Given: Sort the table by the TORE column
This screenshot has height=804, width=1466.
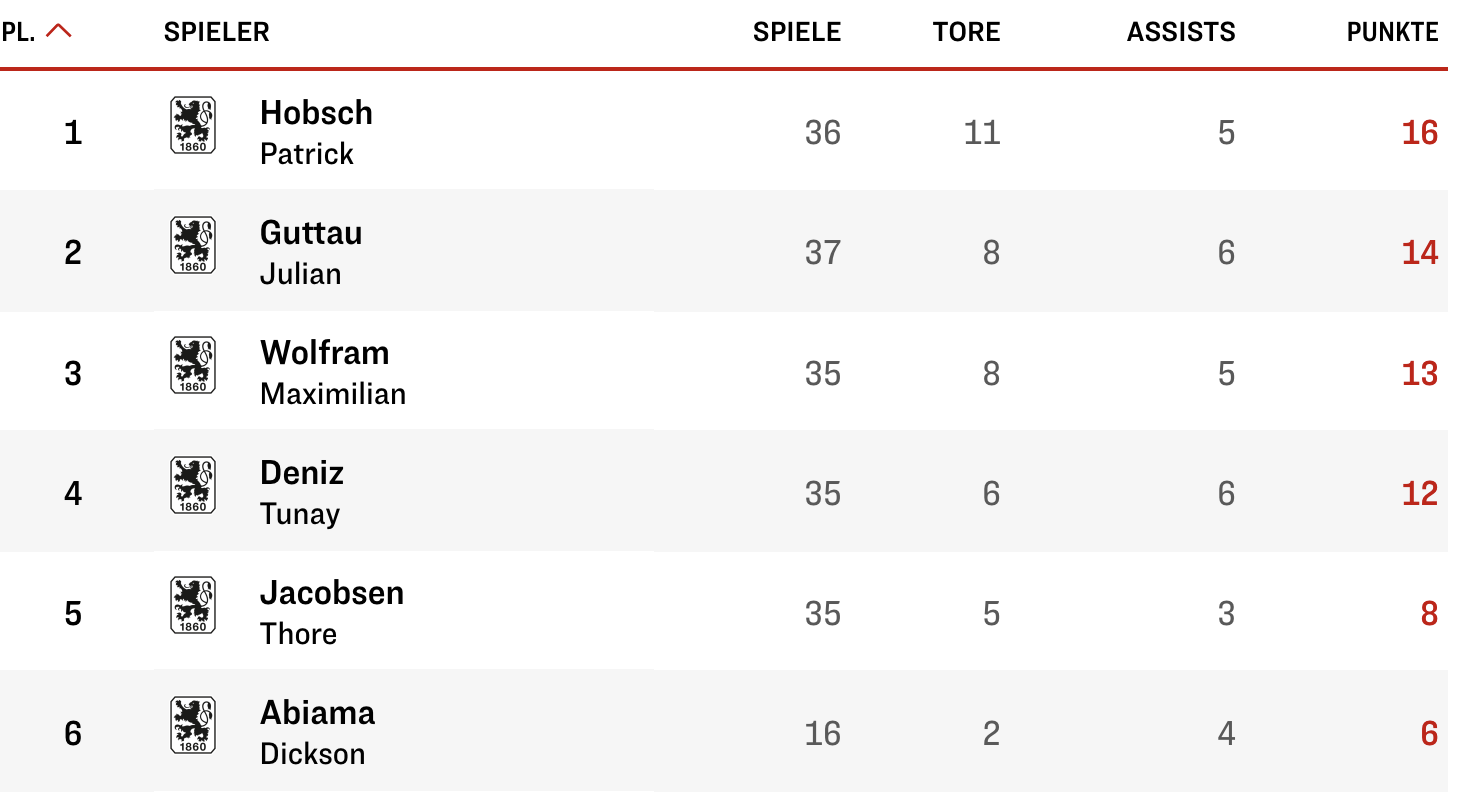Looking at the screenshot, I should point(966,32).
